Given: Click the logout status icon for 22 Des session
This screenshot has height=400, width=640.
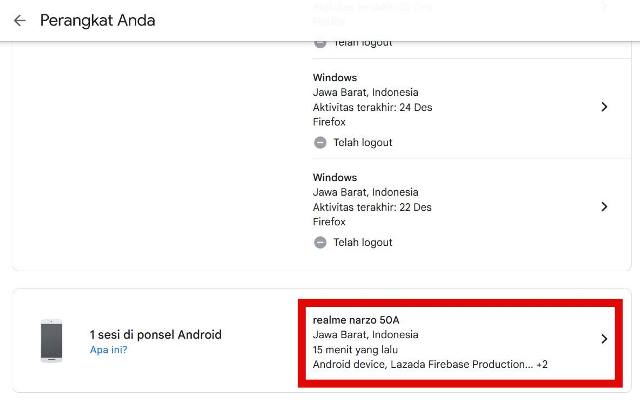Looking at the screenshot, I should click(x=320, y=242).
